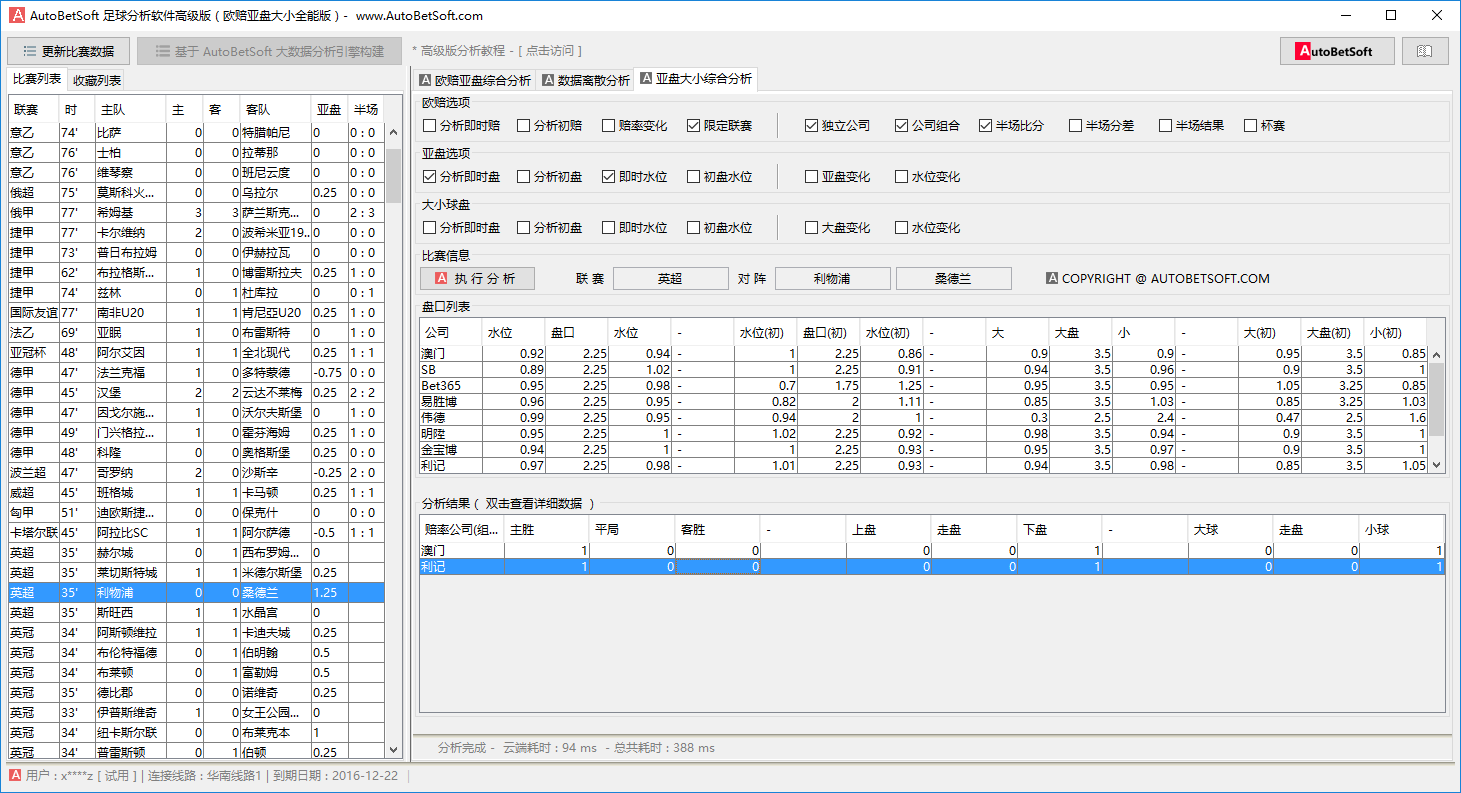This screenshot has width=1461, height=793.
Task: Enable 分析即时赔 checkbox in 欧赔选项
Action: click(462, 126)
